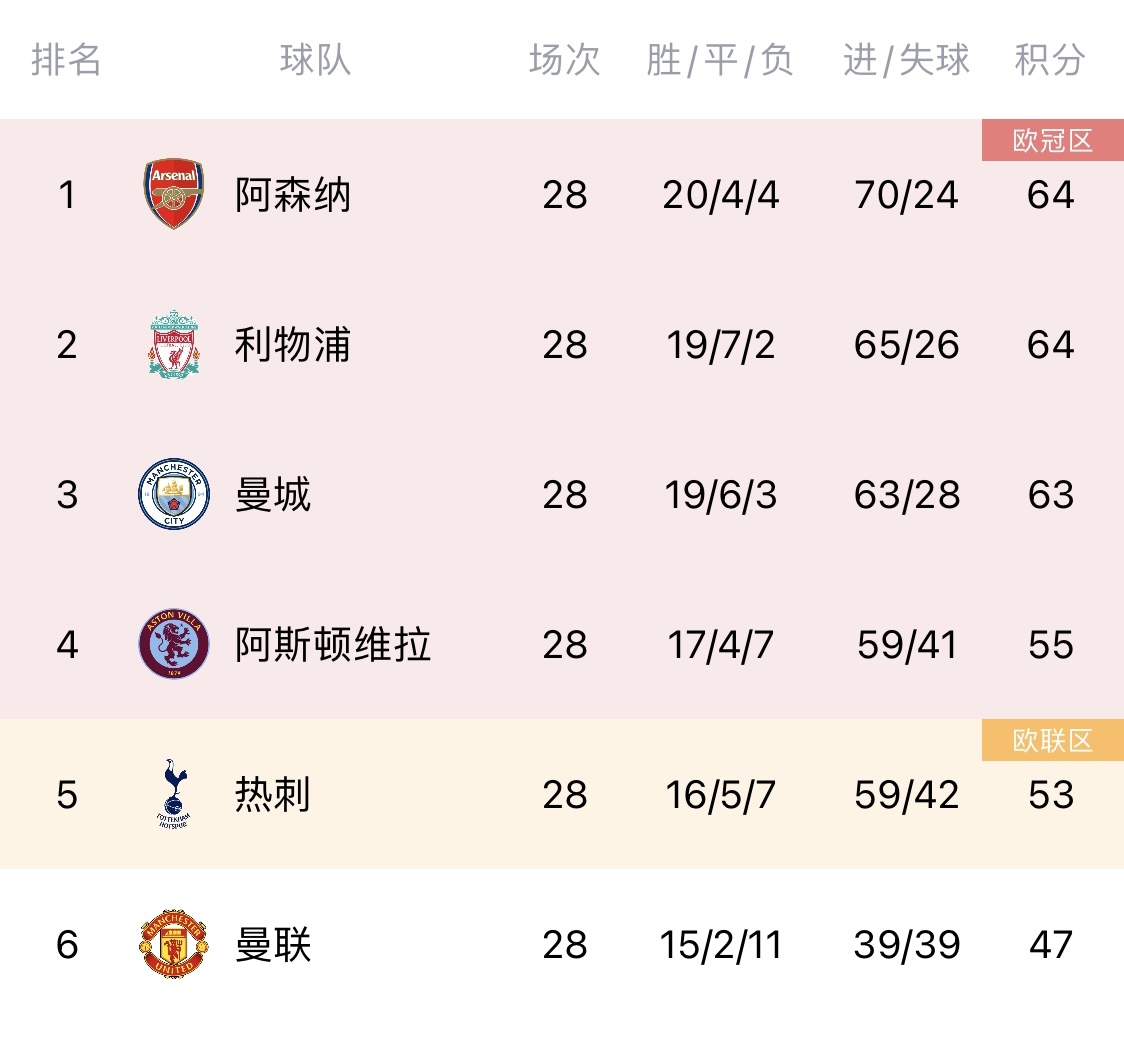
Task: Select the 曼城 team name
Action: (273, 494)
